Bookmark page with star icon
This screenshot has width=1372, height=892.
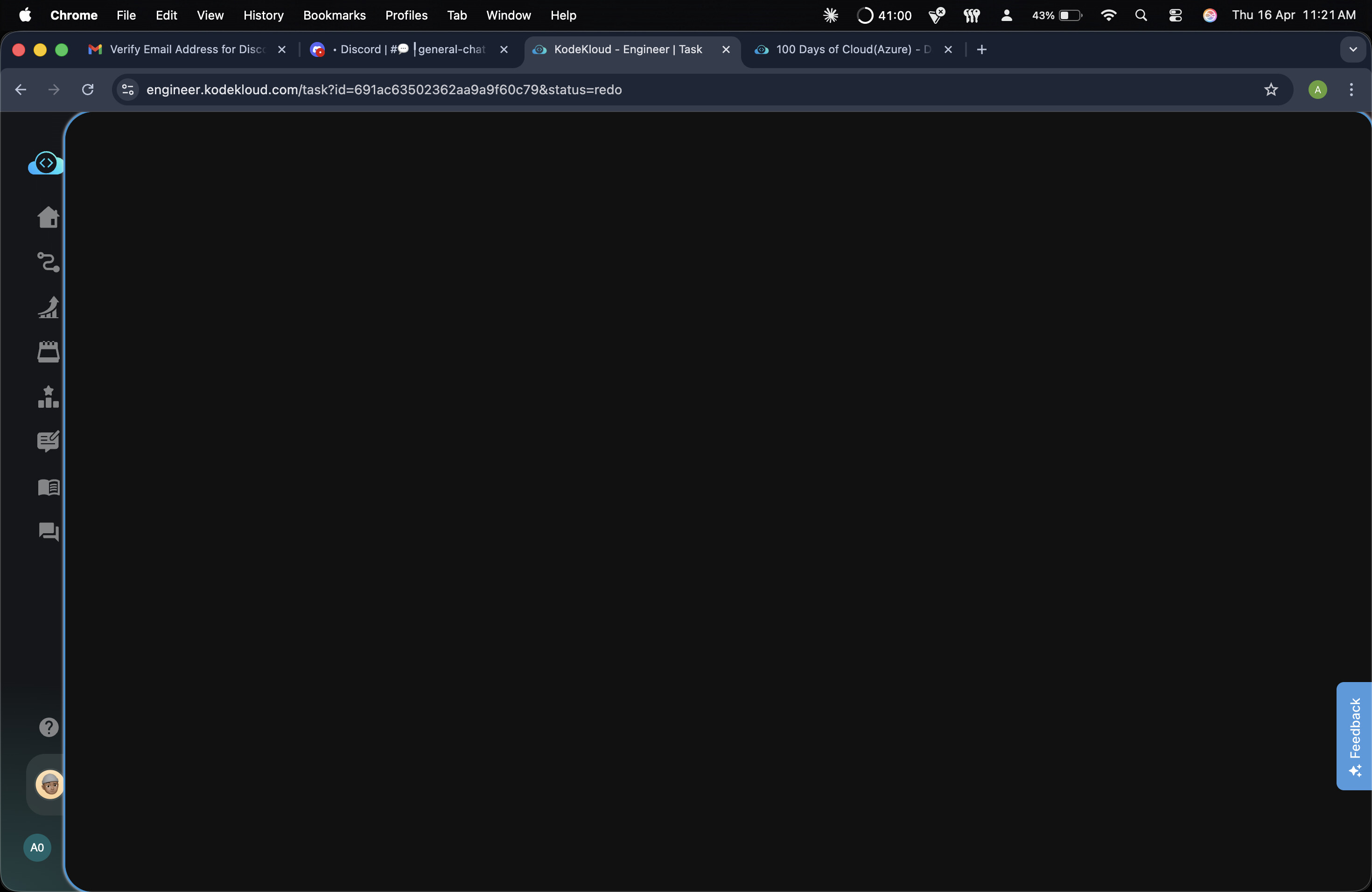click(1271, 90)
